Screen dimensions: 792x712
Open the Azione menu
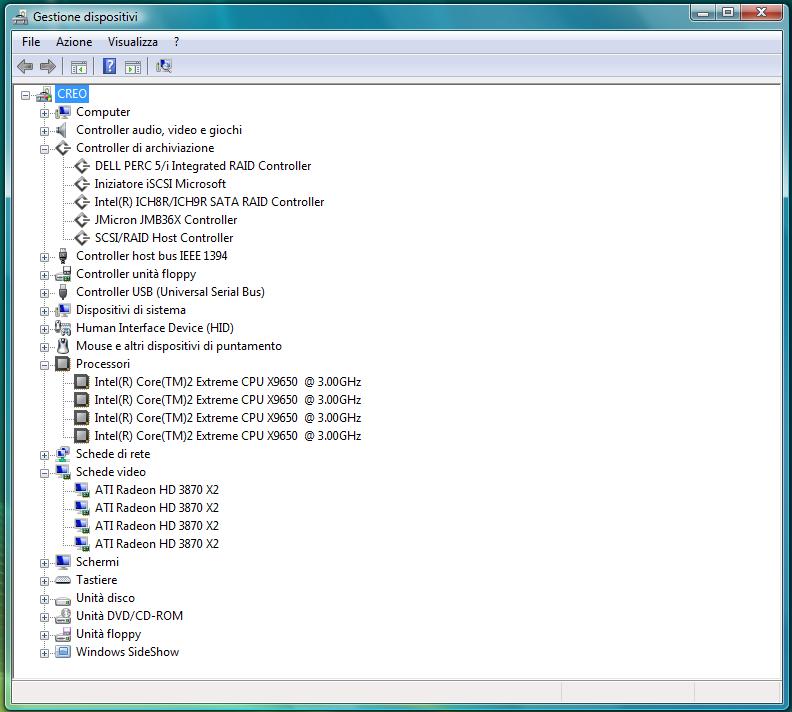point(74,42)
